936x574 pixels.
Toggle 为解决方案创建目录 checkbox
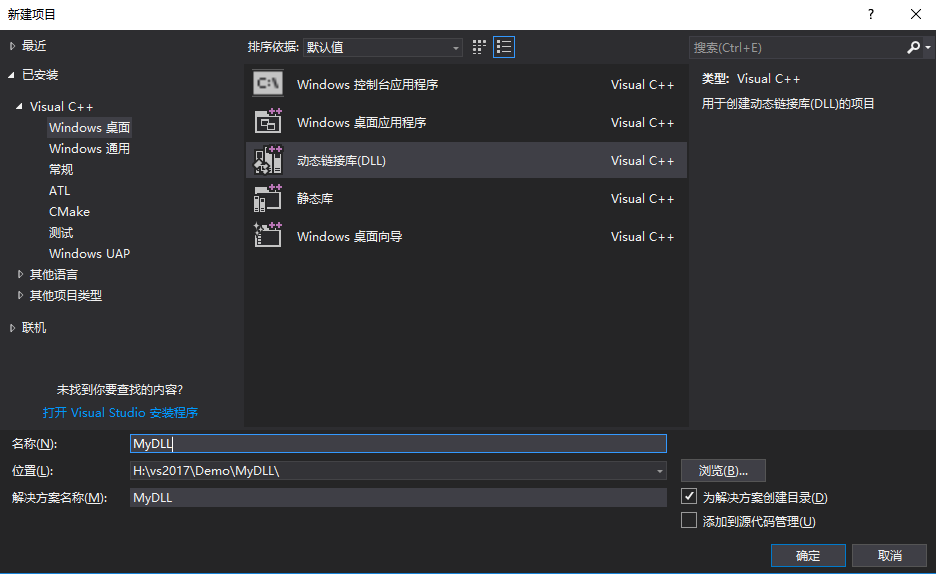pyautogui.click(x=689, y=496)
